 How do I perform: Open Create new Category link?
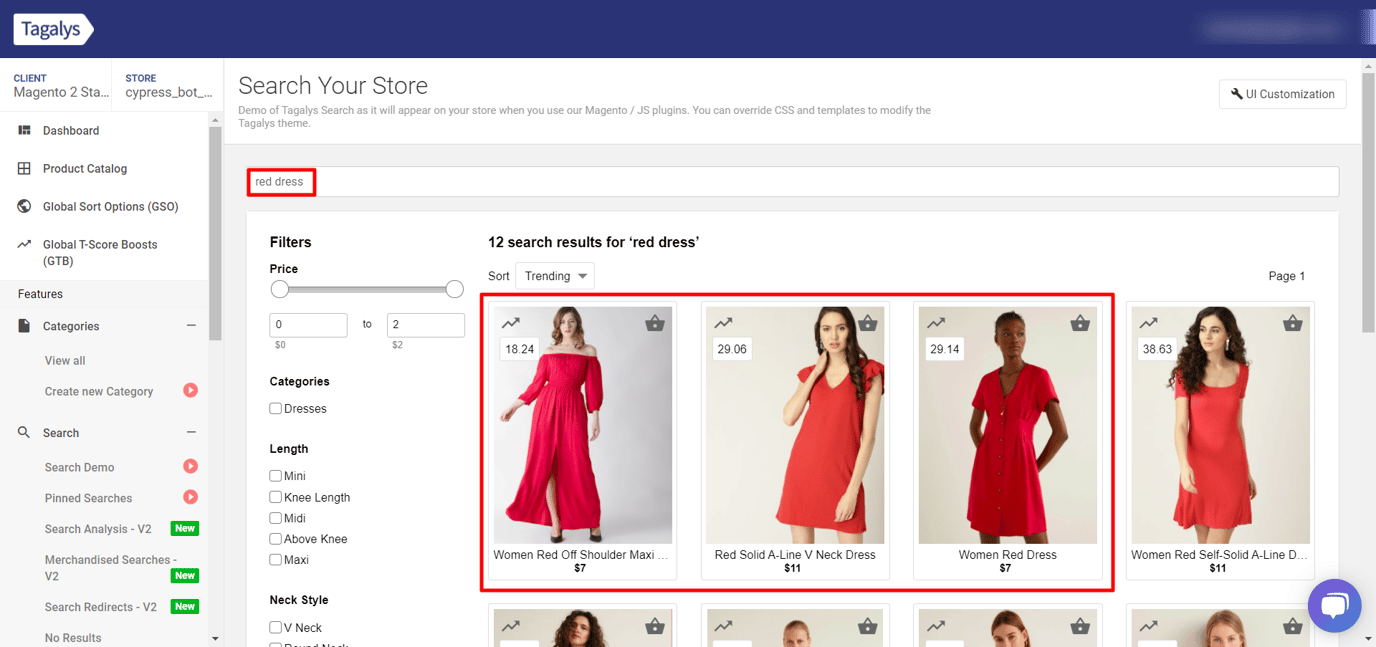99,392
